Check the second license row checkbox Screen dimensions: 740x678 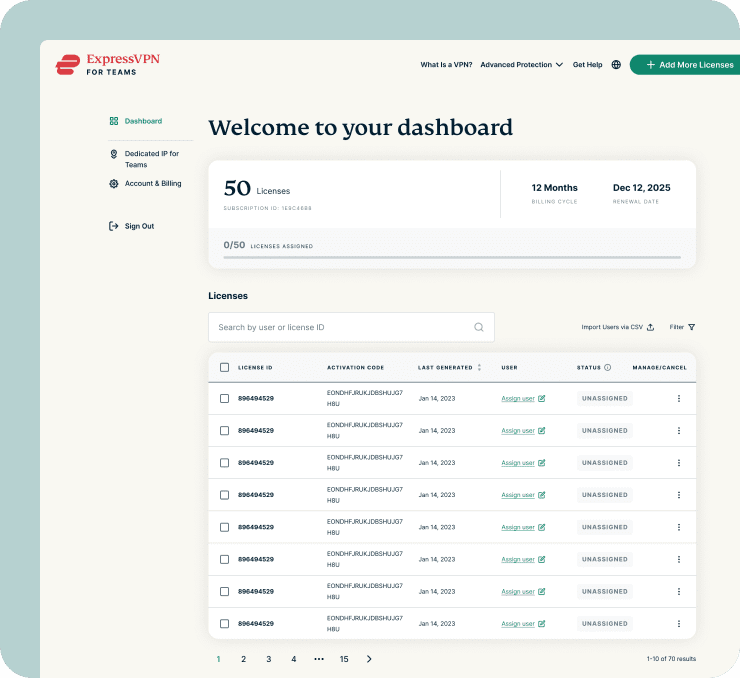coord(225,431)
